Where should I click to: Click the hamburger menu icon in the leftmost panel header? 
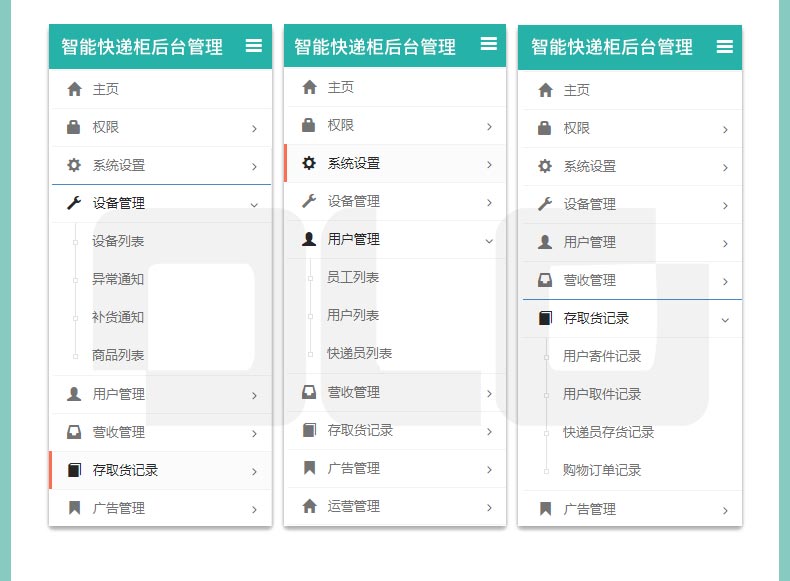(253, 46)
